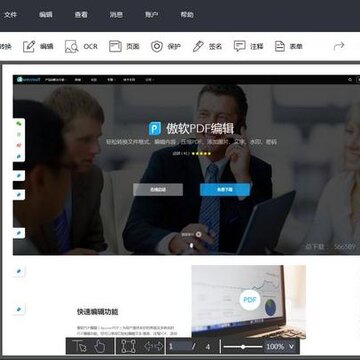360x360 pixels.
Task: Open the 帮助 menu
Action: (x=187, y=15)
